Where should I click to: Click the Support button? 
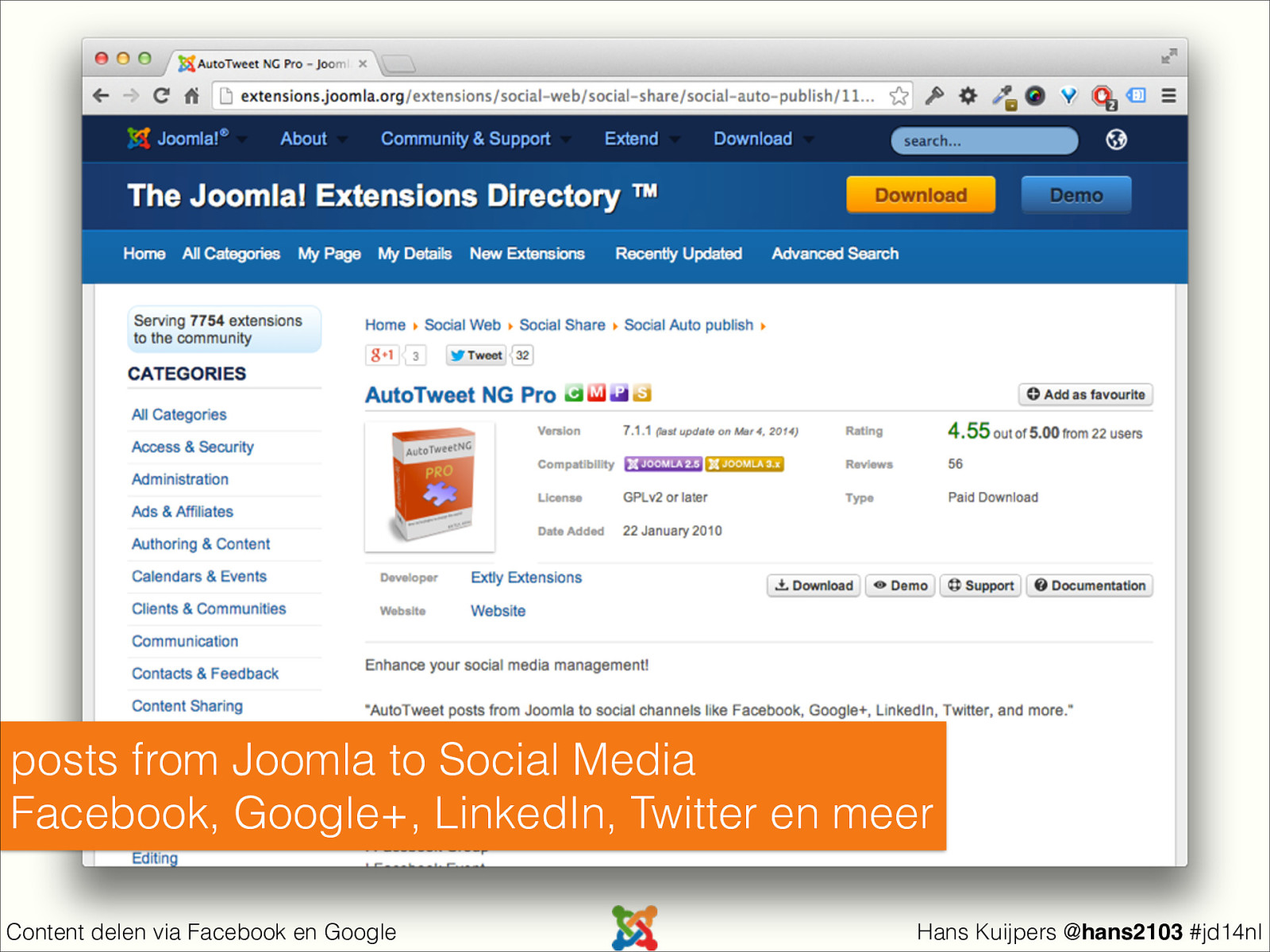click(981, 585)
